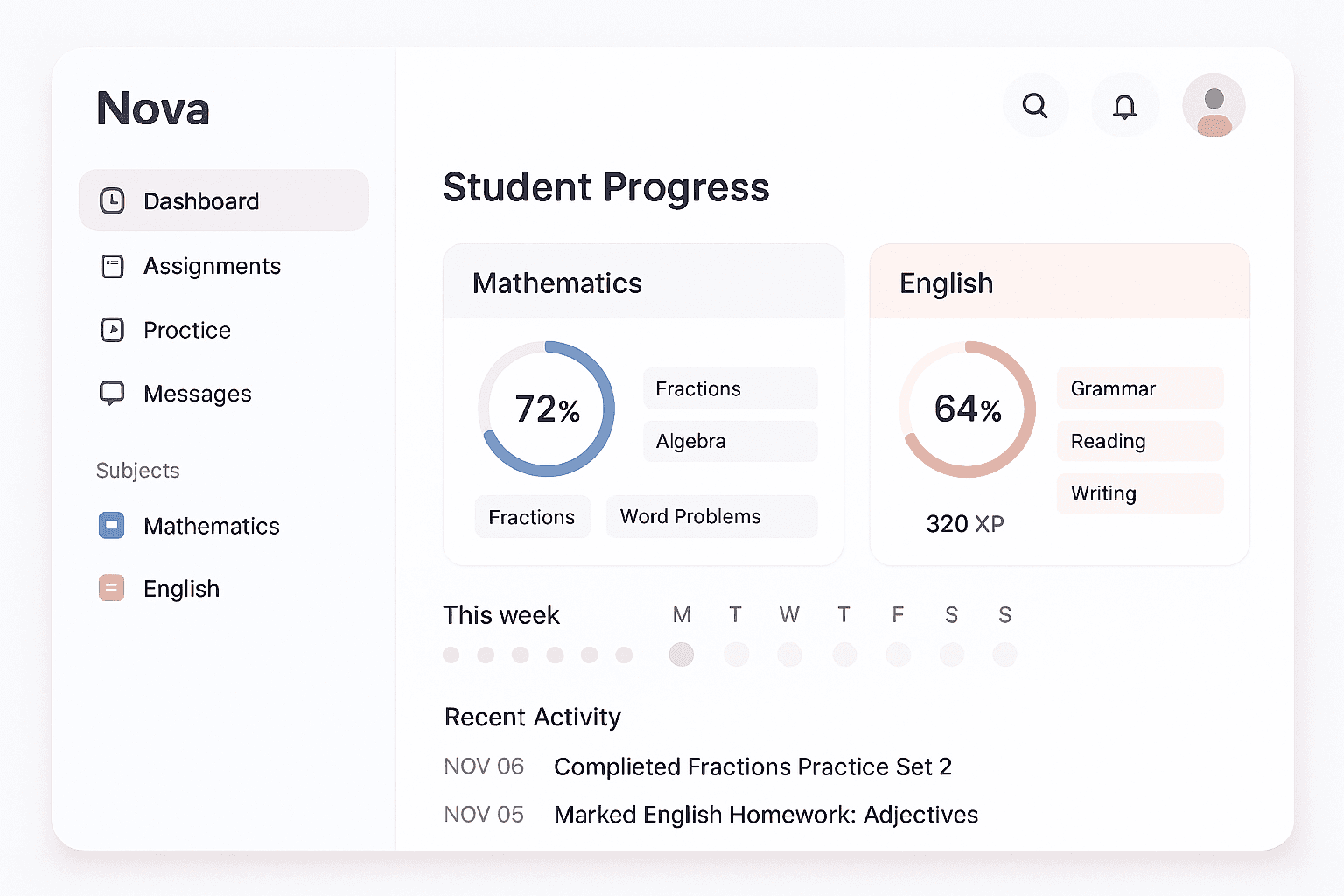1344x896 pixels.
Task: Toggle Friday's activity dot in This week
Action: click(x=898, y=654)
